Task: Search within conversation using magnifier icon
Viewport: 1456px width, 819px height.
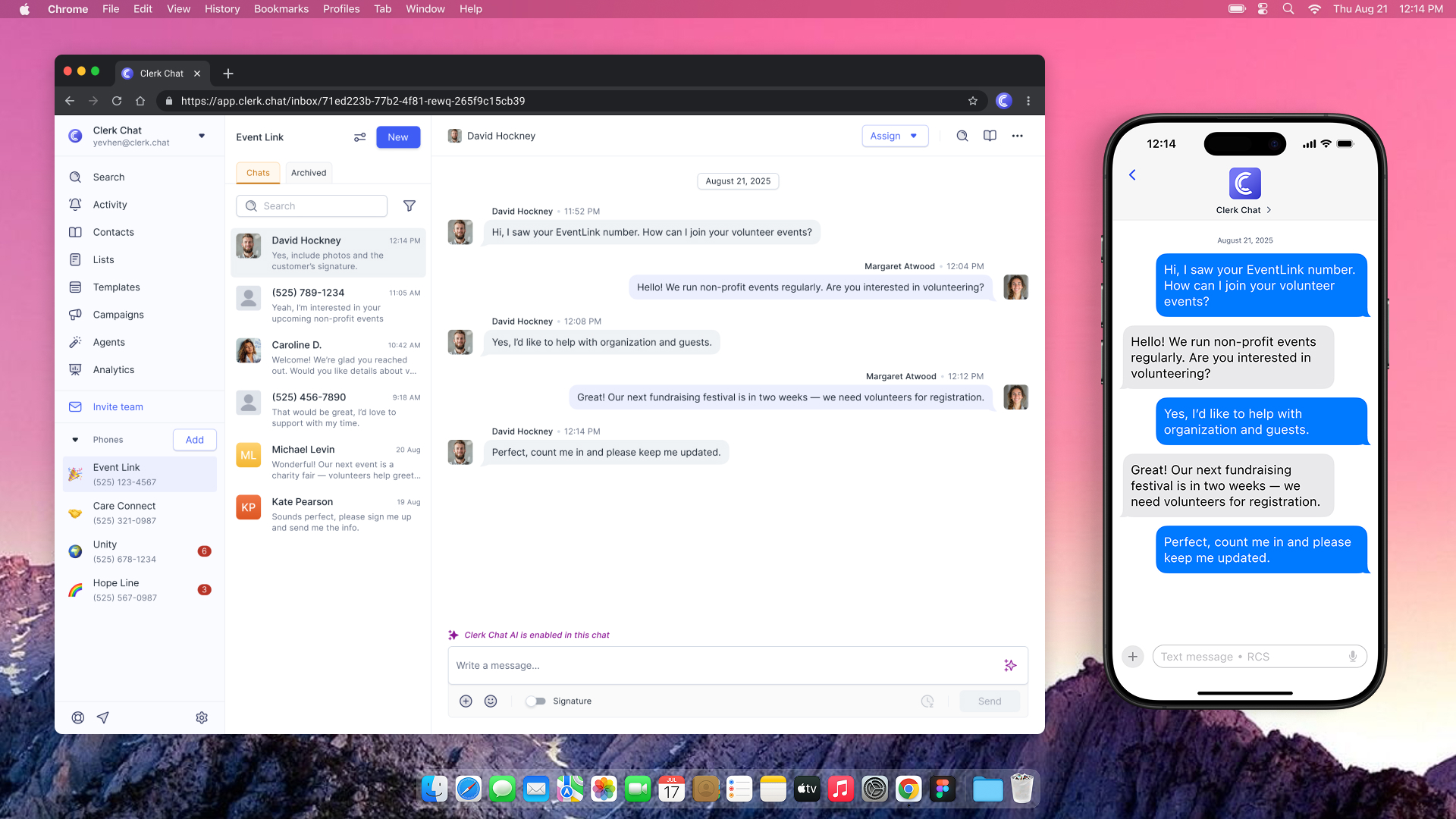Action: point(962,136)
